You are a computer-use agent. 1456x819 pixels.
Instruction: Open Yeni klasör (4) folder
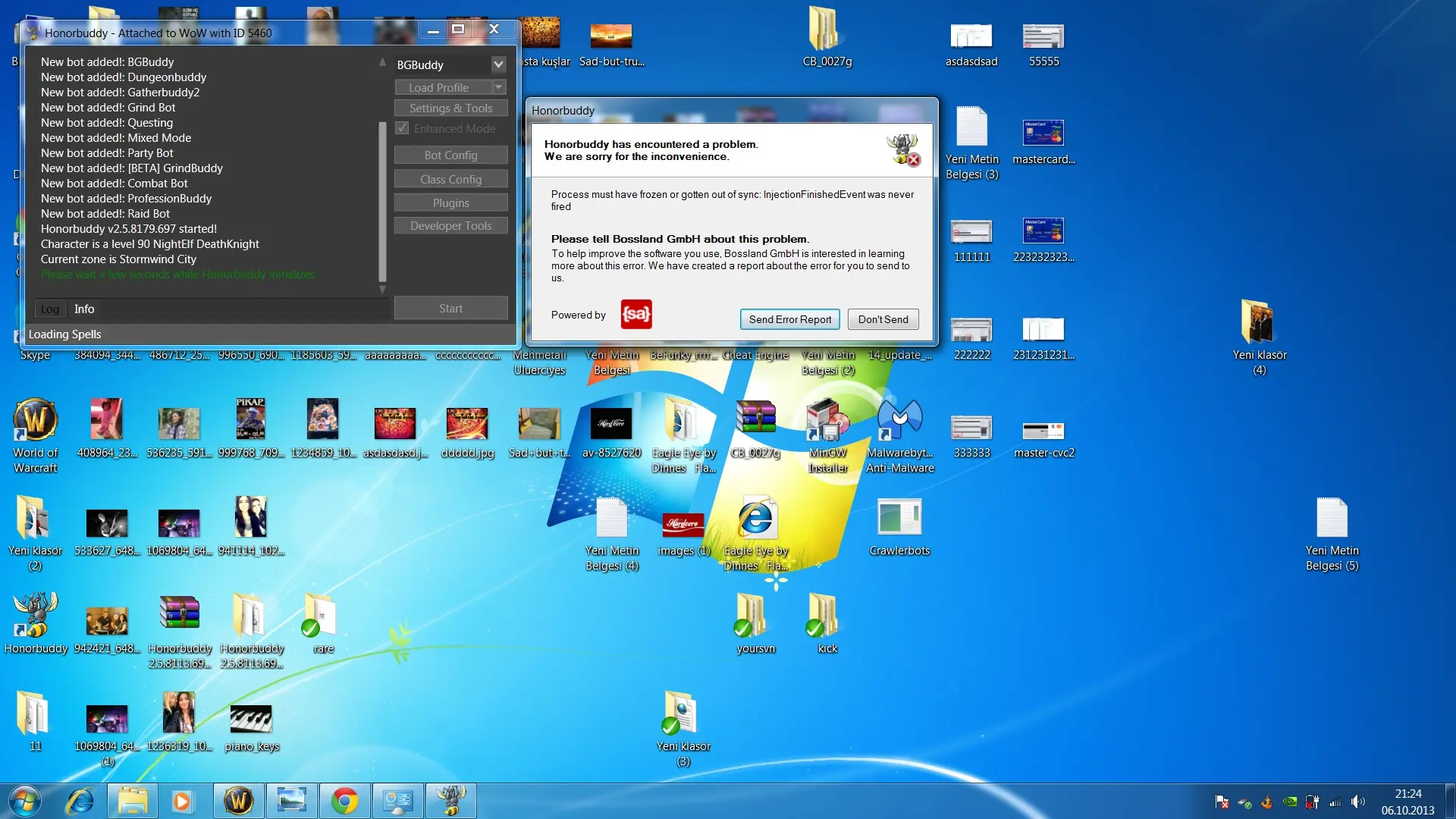click(1259, 337)
